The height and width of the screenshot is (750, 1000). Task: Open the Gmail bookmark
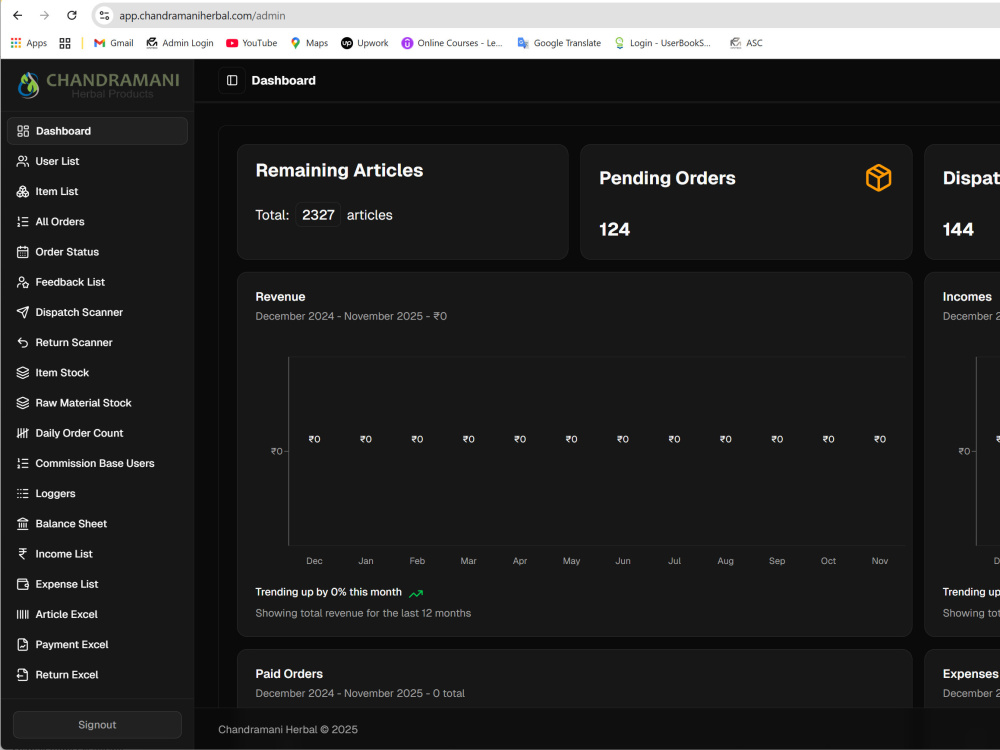[x=114, y=43]
